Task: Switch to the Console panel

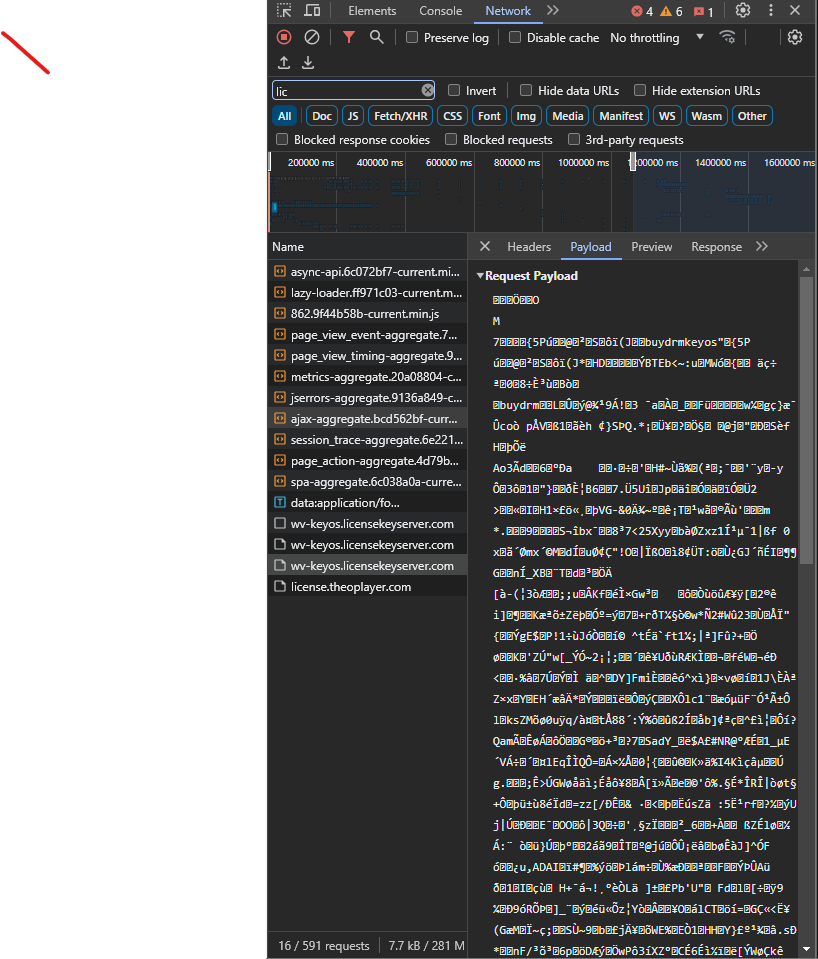Action: pyautogui.click(x=441, y=11)
